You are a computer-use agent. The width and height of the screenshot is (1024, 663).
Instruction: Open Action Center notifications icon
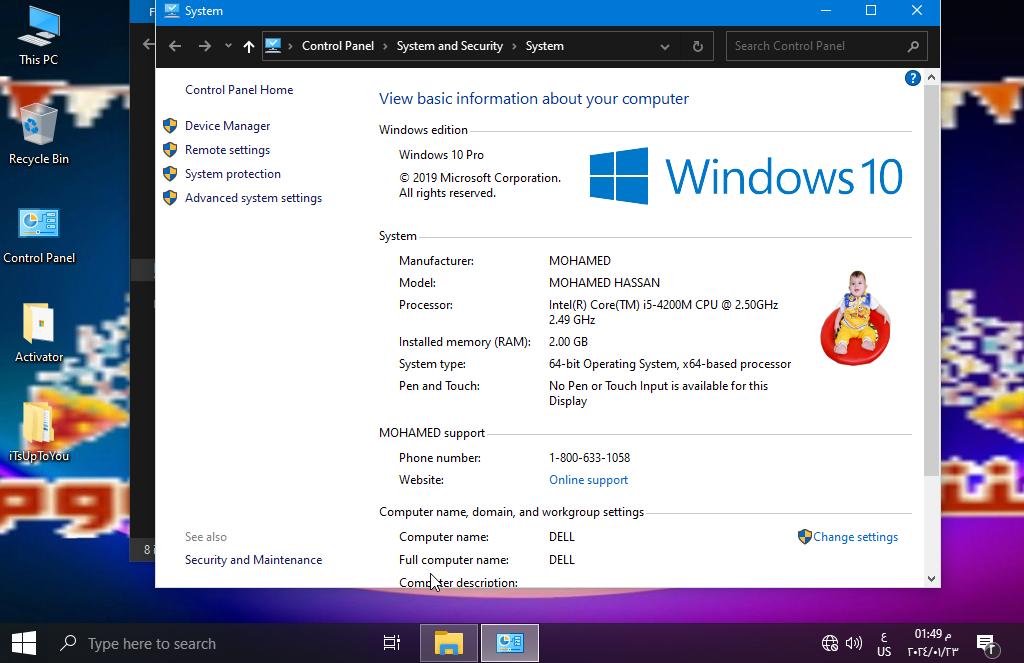[987, 644]
